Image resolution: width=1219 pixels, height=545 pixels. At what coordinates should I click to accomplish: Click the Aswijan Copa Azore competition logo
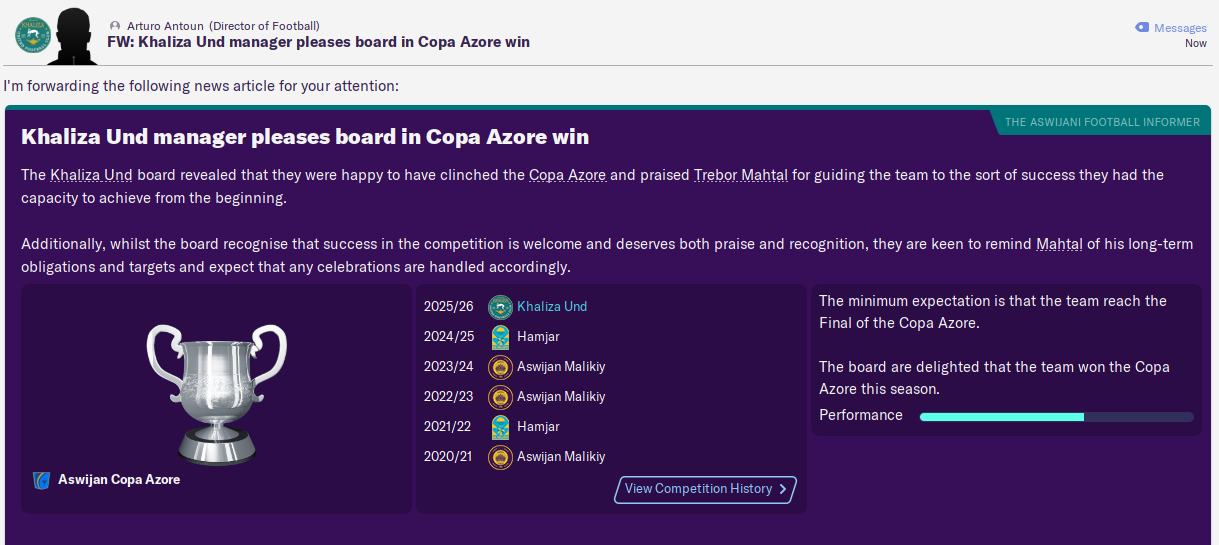tap(41, 480)
